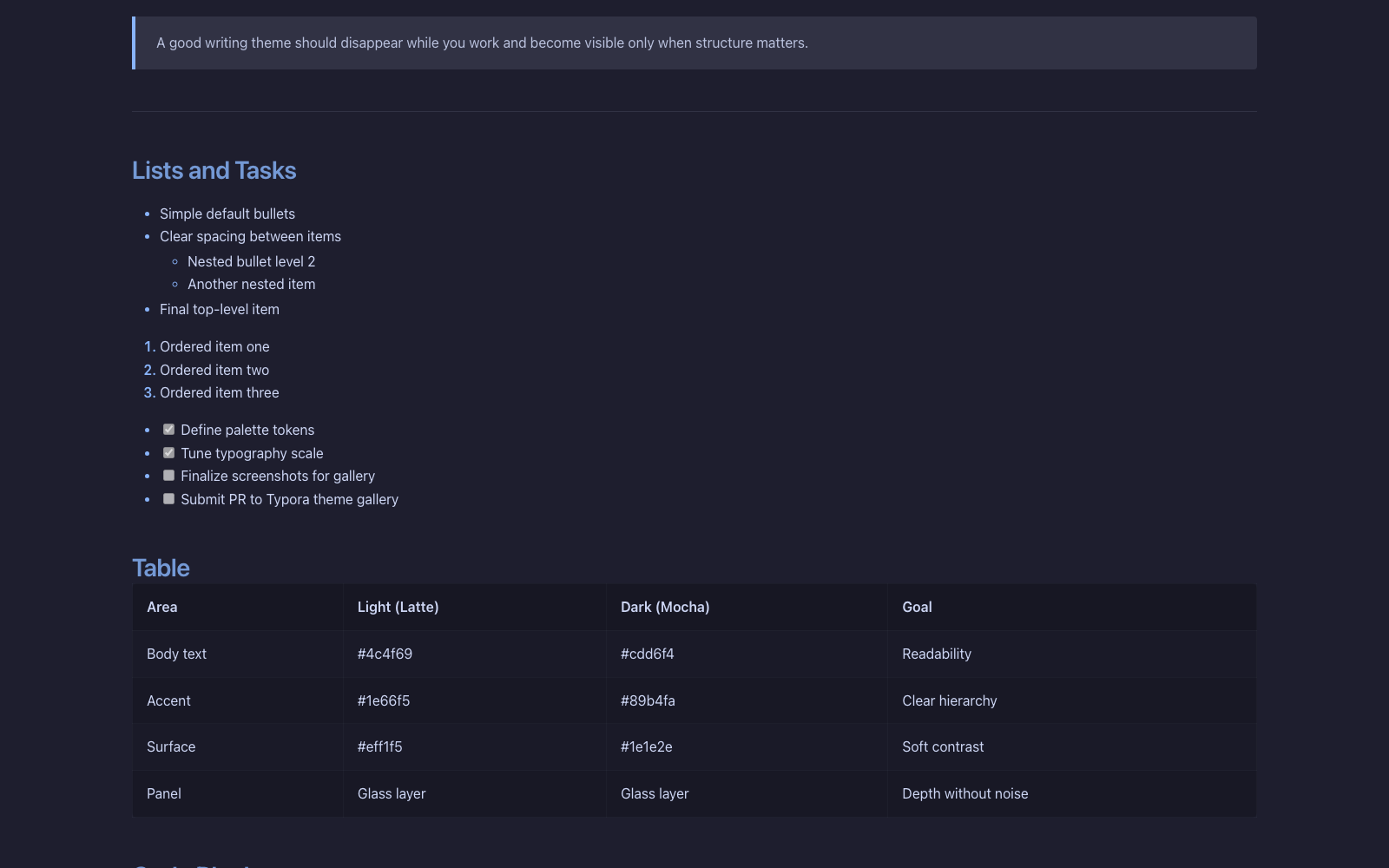Image resolution: width=1389 pixels, height=868 pixels.
Task: Click the Nested bullet level 2 item
Action: [251, 261]
